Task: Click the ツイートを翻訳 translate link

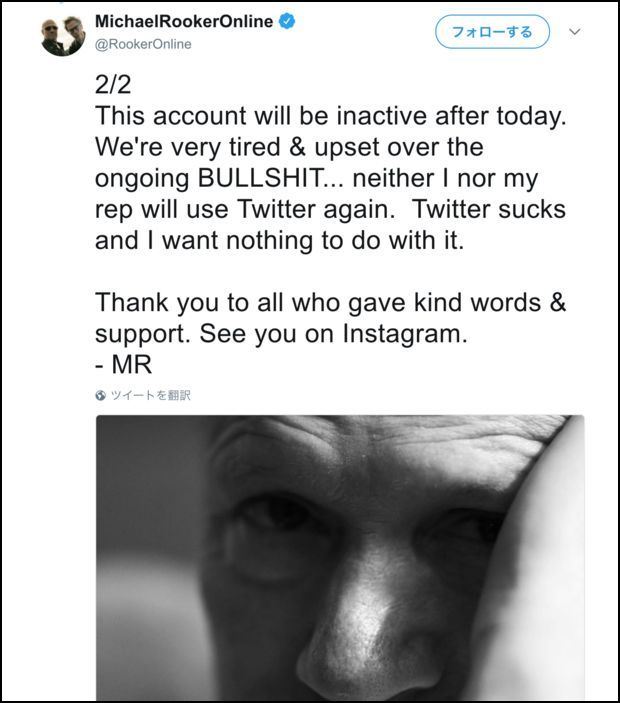Action: tap(151, 396)
